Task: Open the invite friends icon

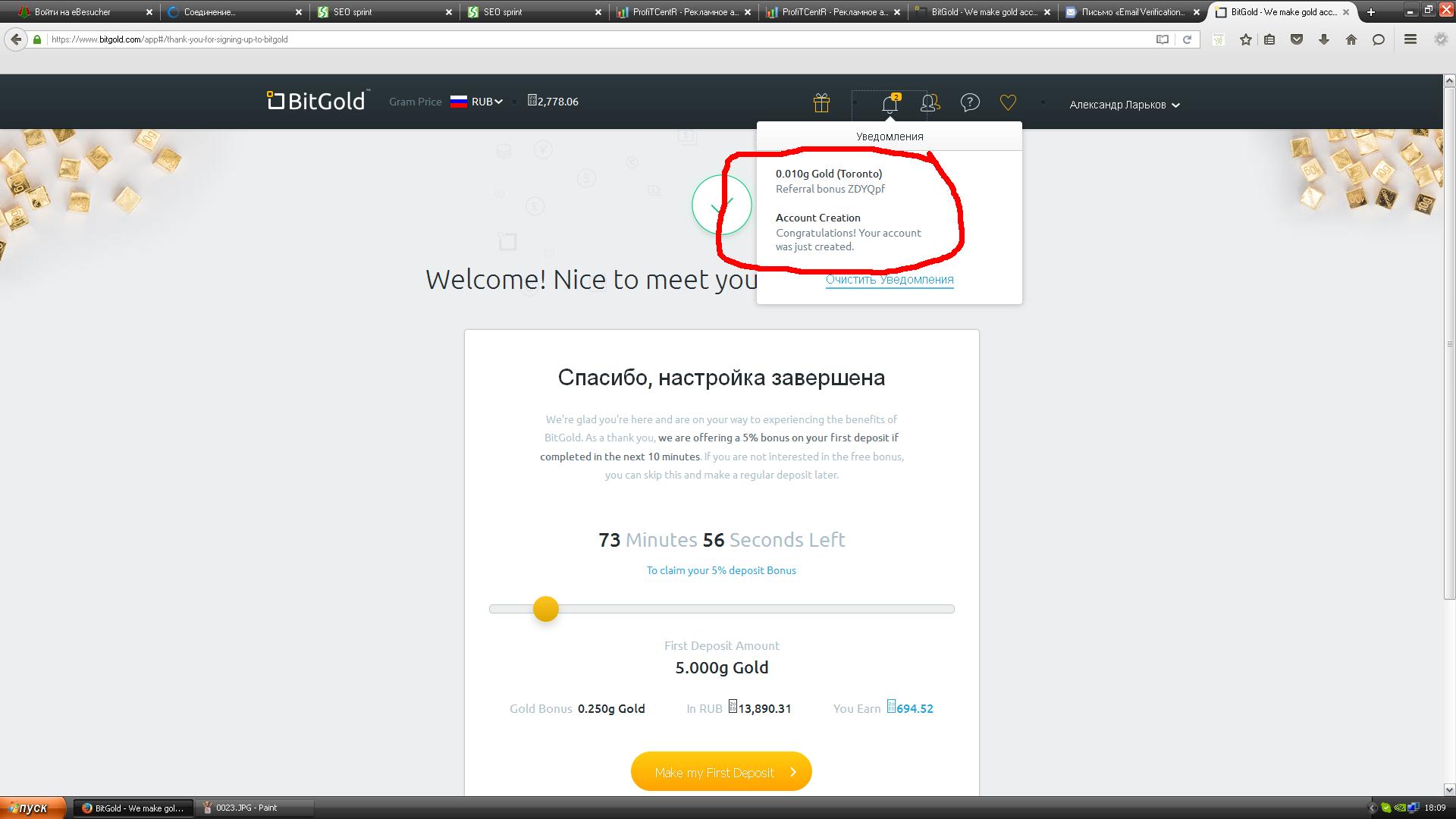Action: 929,103
